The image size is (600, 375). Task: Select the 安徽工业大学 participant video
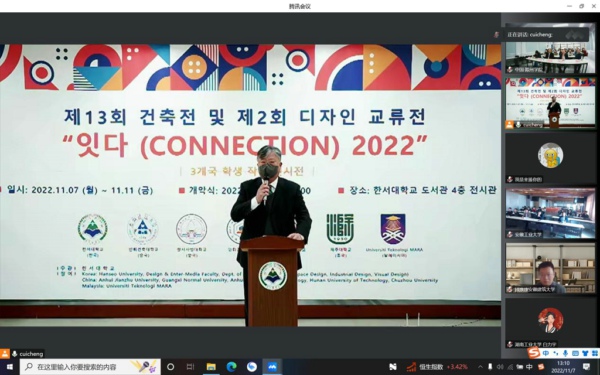550,213
